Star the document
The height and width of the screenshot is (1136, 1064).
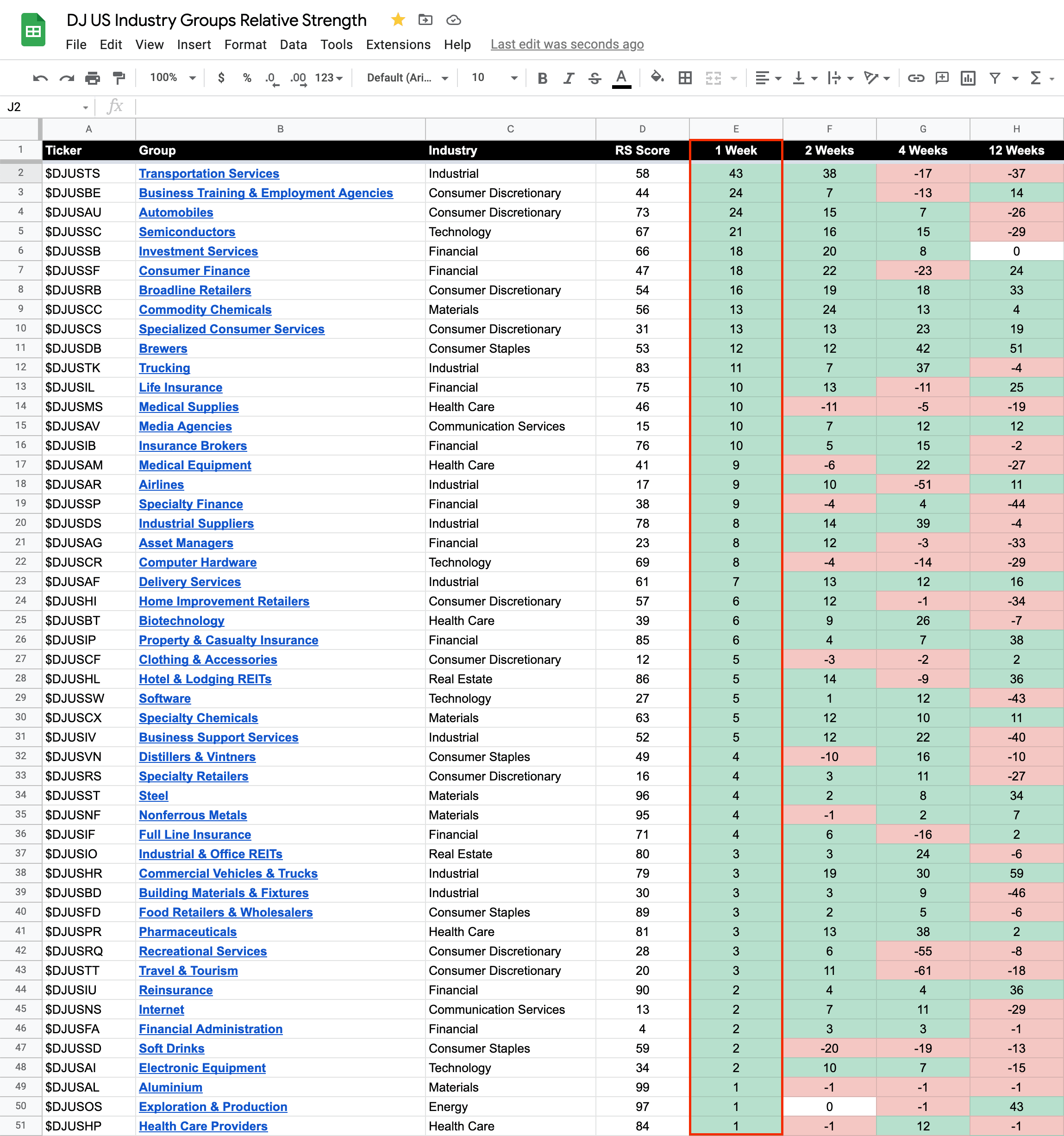398,20
